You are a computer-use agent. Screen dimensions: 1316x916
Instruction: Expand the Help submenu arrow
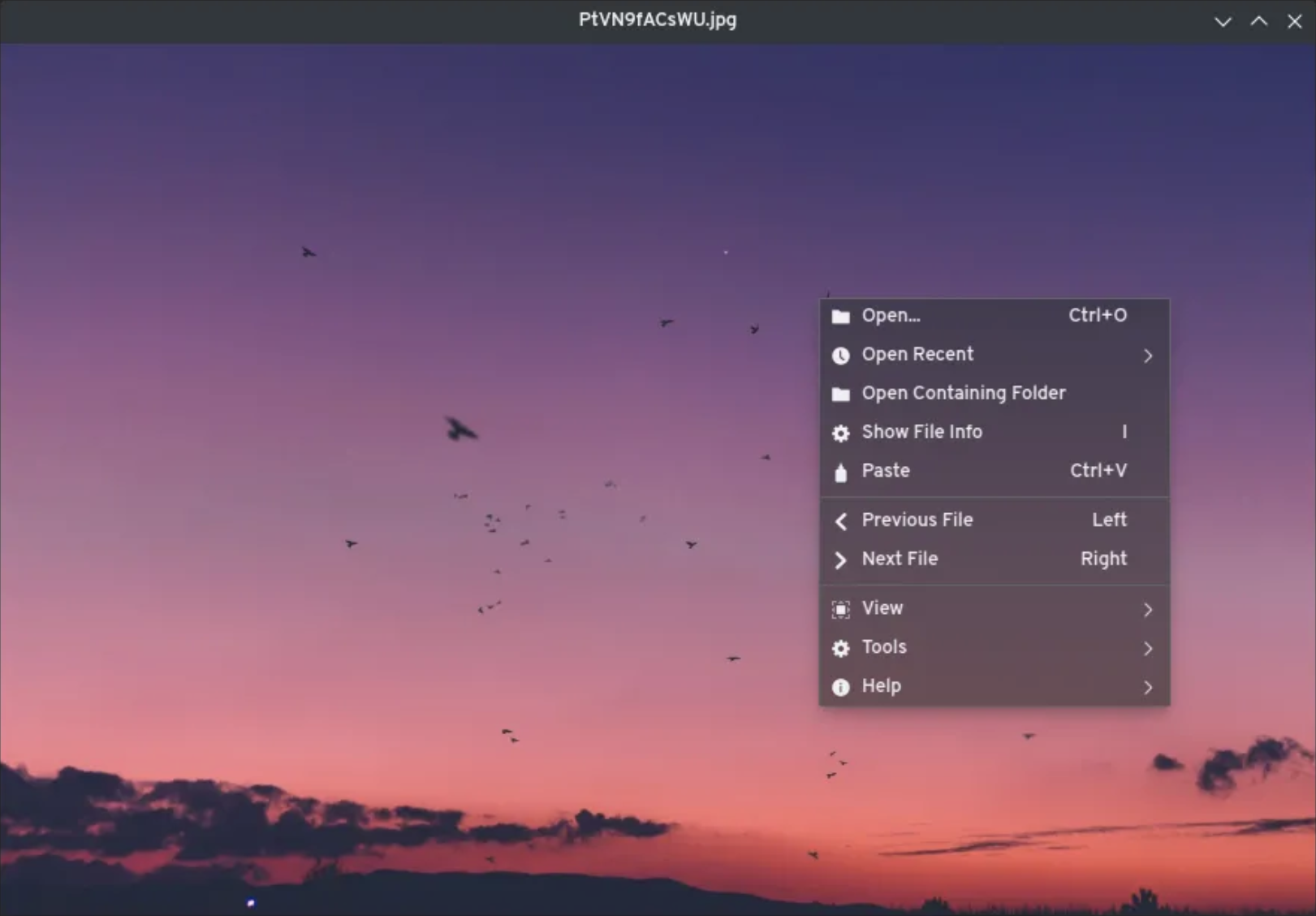(x=1148, y=687)
